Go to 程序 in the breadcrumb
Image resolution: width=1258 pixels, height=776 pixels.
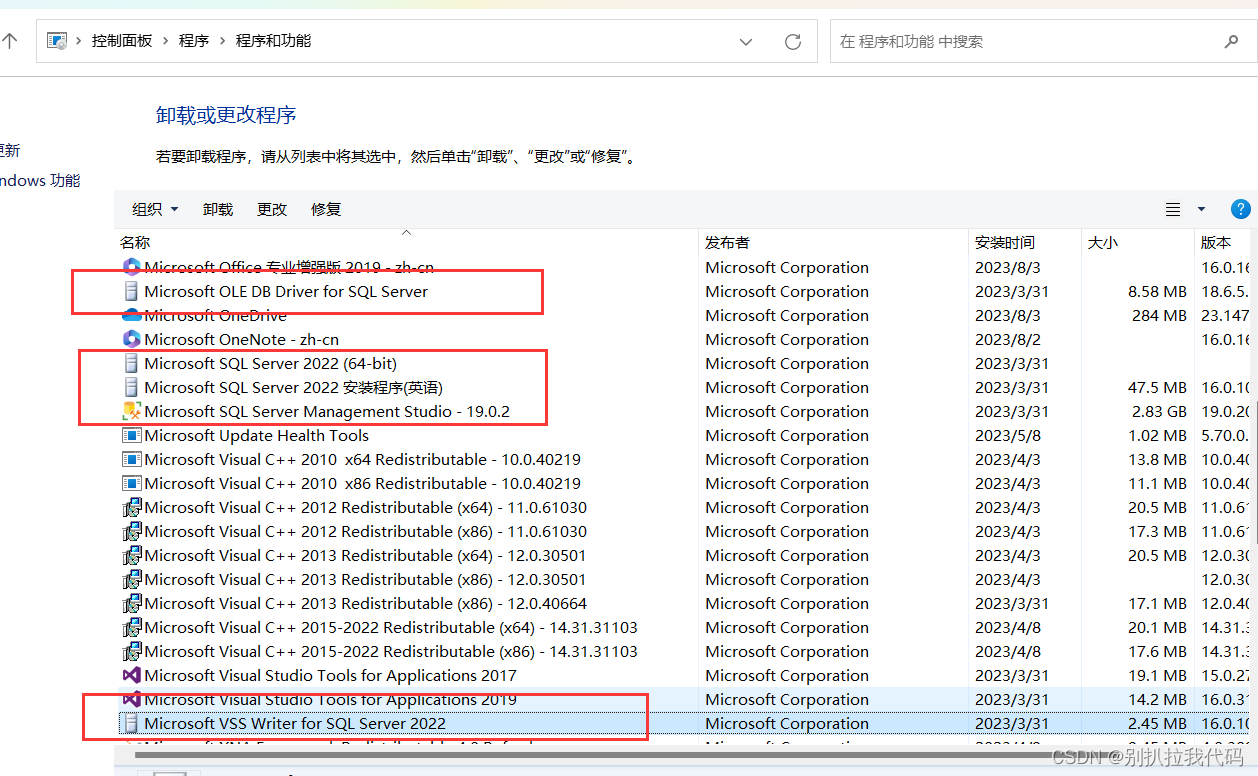194,41
